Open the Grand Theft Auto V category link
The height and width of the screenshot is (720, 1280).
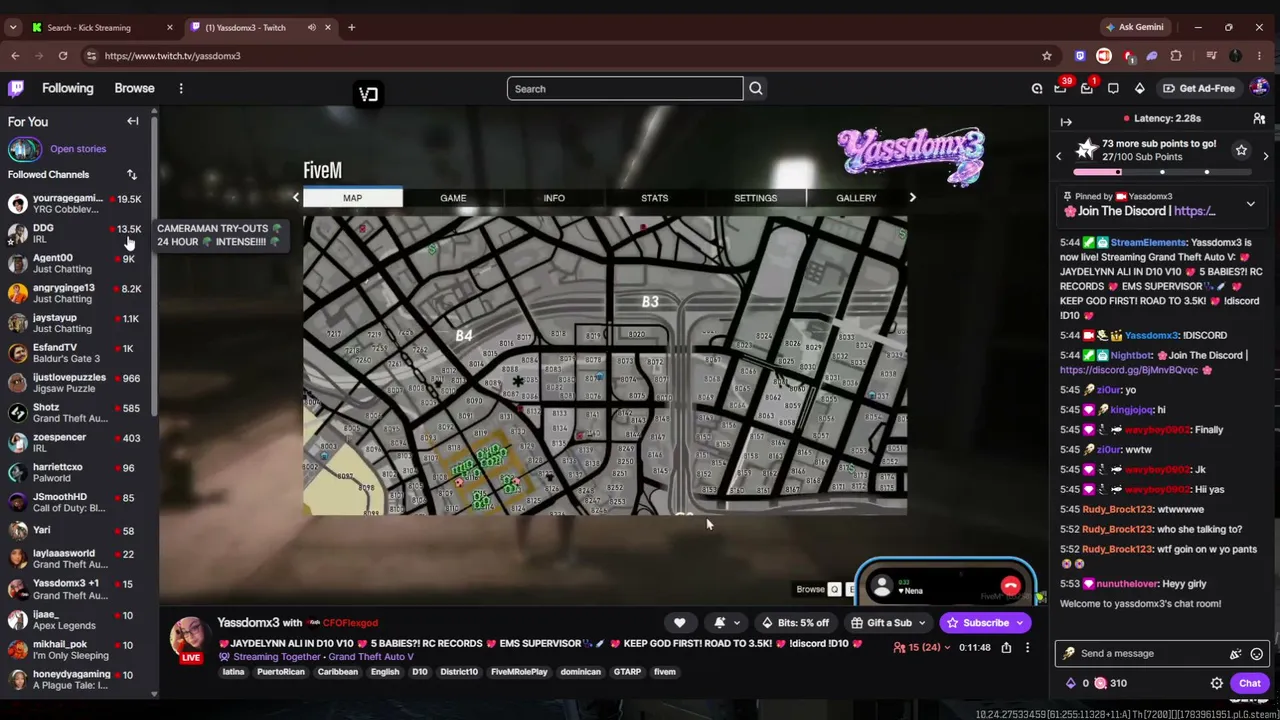[371, 657]
